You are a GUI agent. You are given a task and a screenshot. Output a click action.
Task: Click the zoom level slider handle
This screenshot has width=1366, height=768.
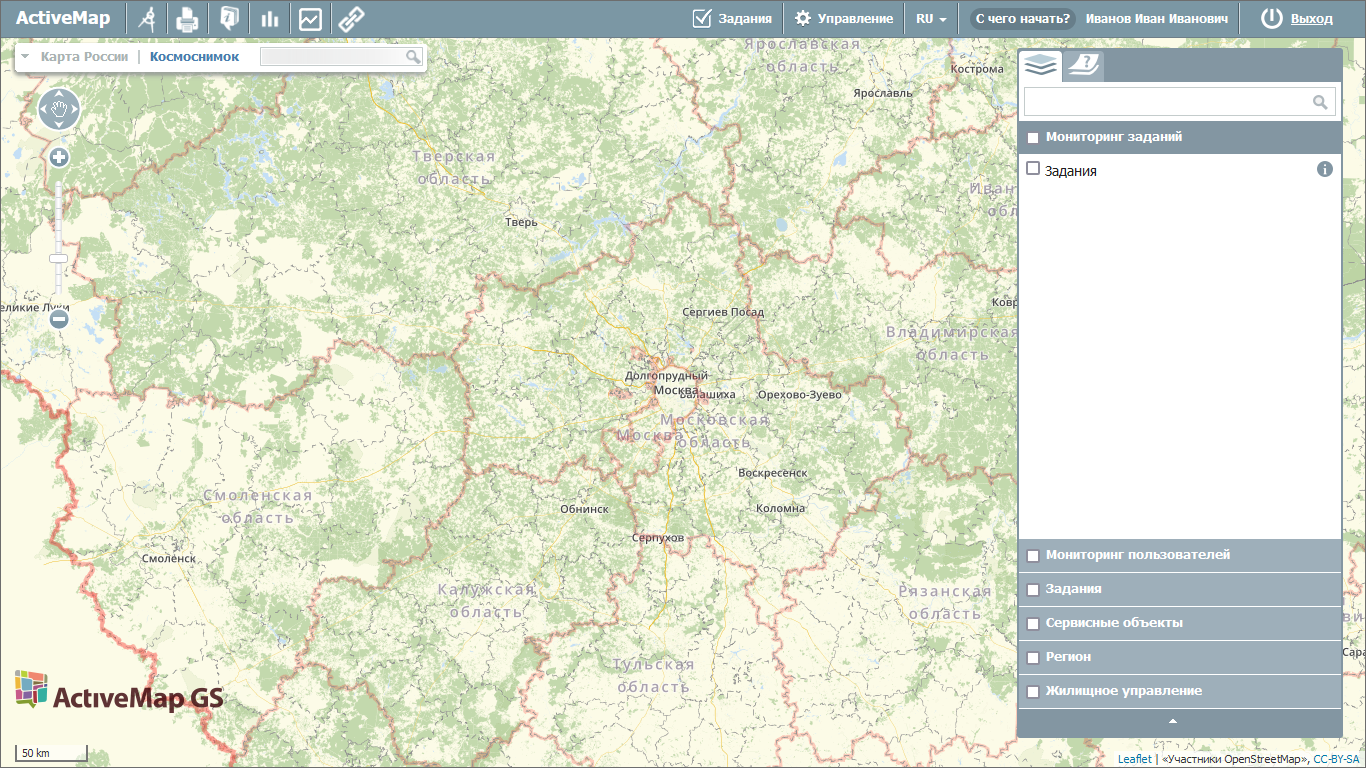[x=59, y=258]
